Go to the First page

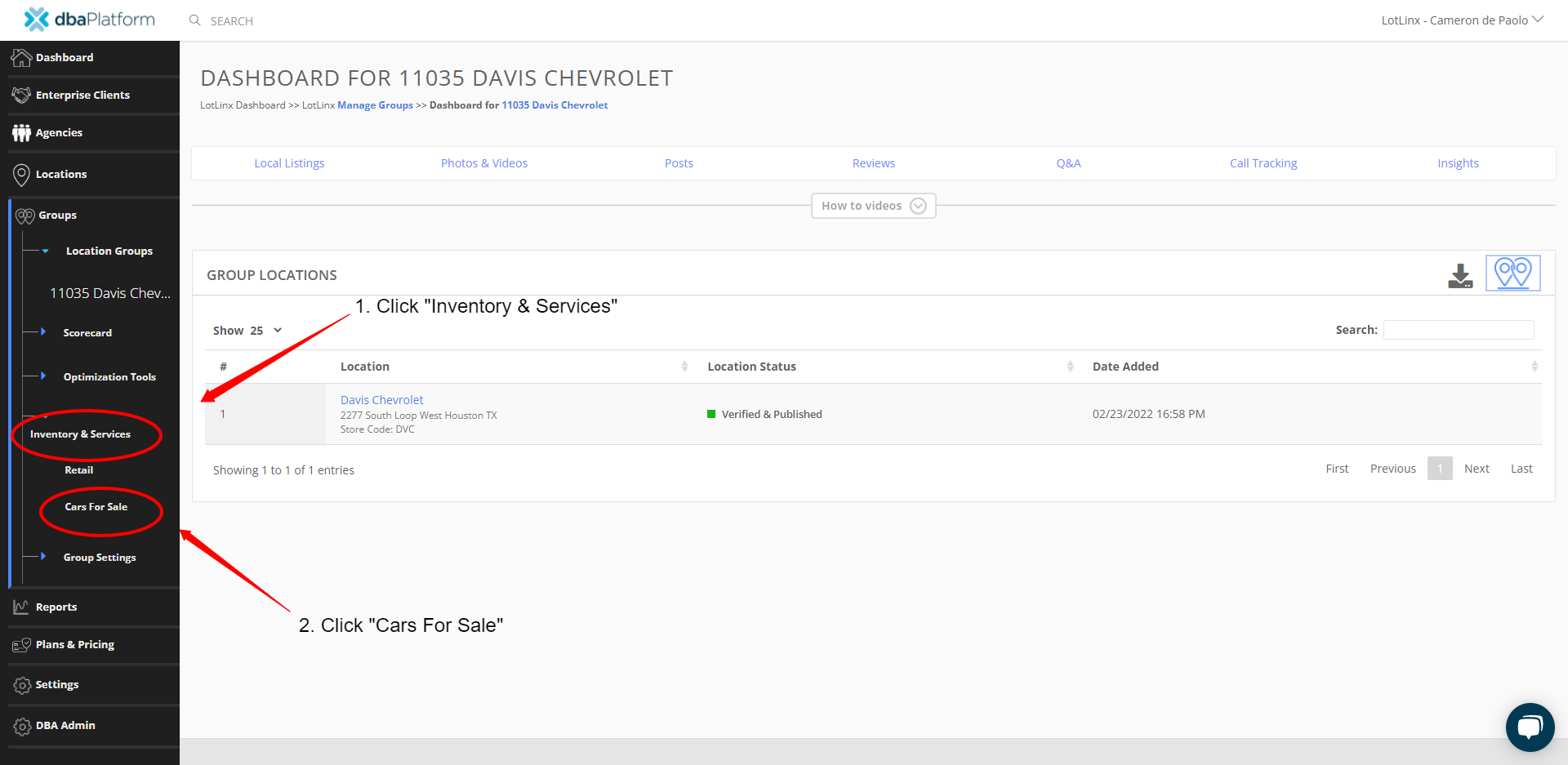[x=1337, y=469]
